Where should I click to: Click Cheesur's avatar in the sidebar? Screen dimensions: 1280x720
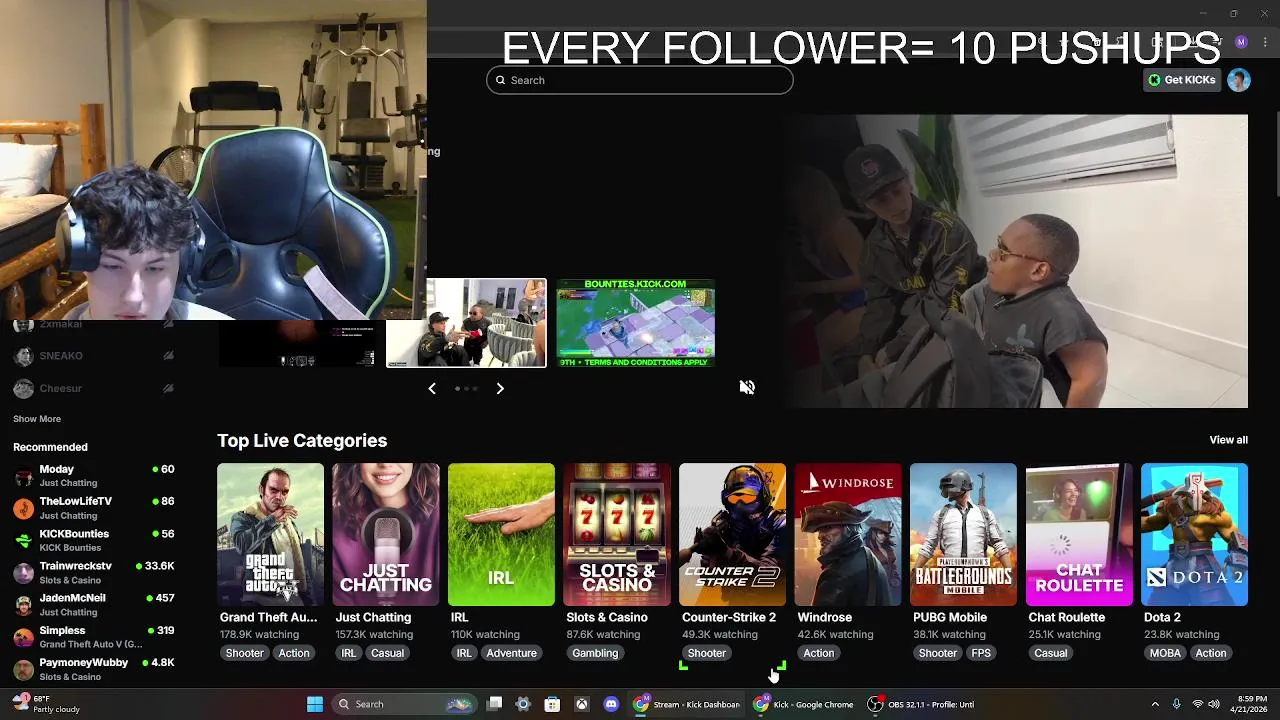23,388
